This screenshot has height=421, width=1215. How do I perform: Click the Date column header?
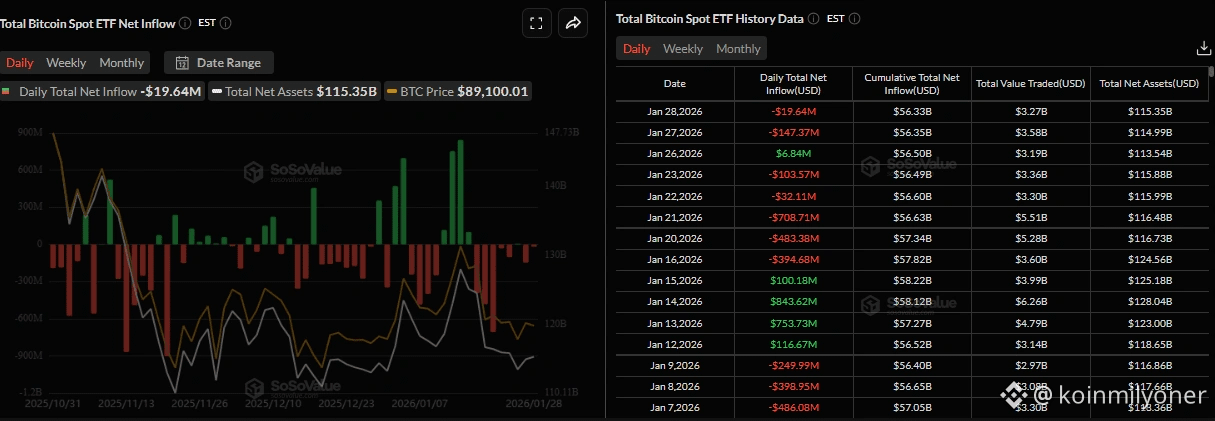click(x=675, y=84)
